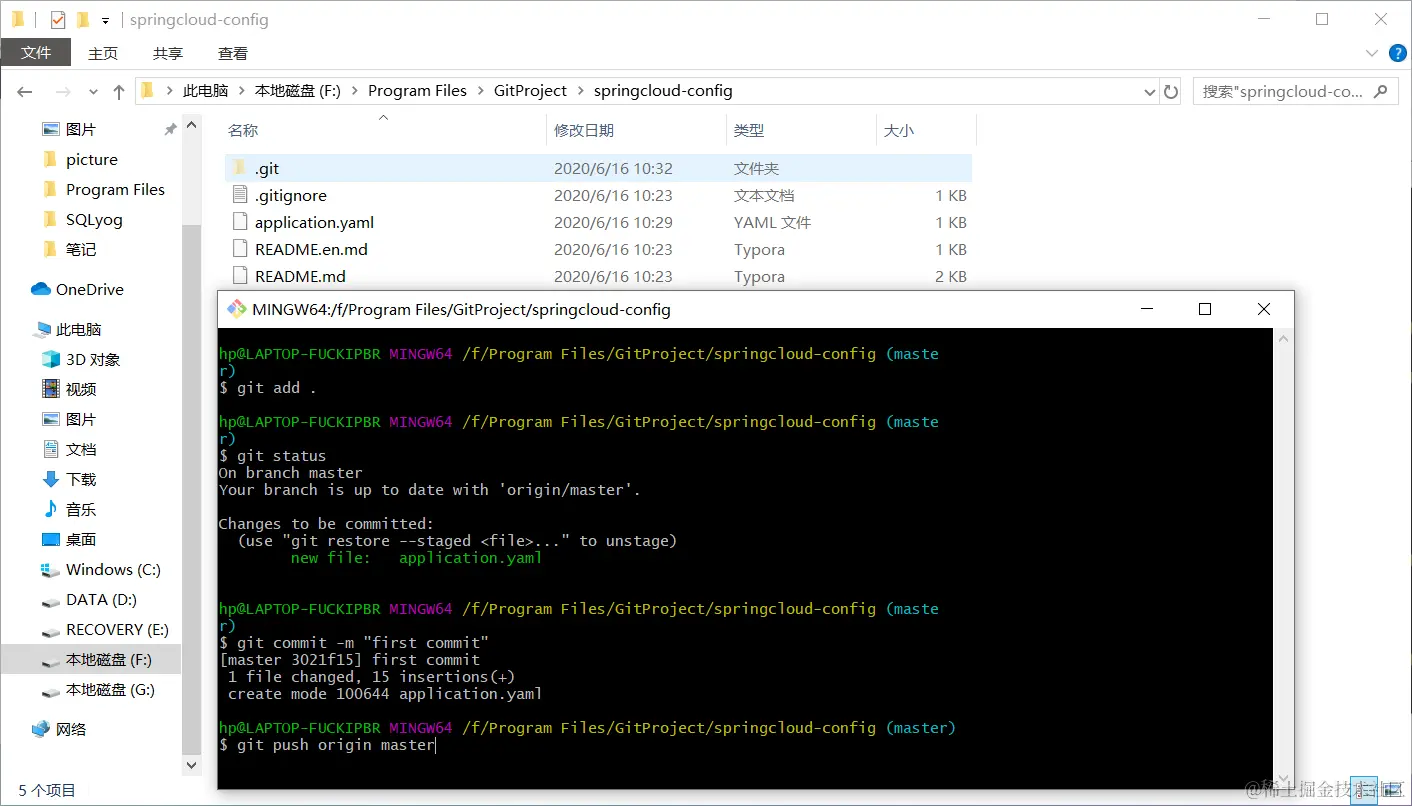Open 笔记 folder in sidebar
The height and width of the screenshot is (806, 1412).
point(81,249)
